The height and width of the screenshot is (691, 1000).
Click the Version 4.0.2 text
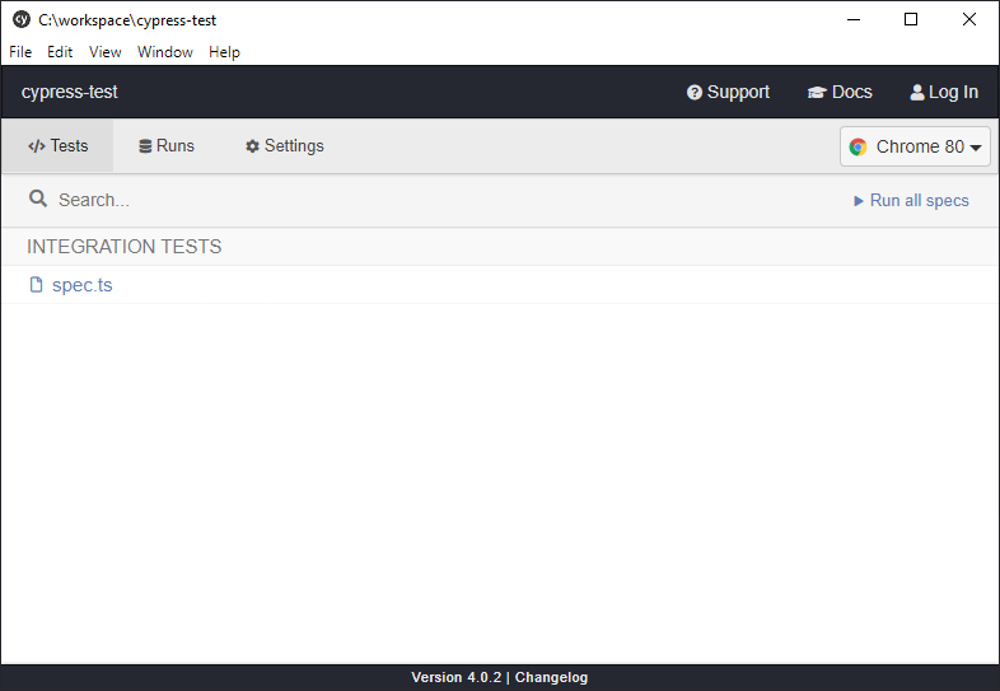point(456,678)
